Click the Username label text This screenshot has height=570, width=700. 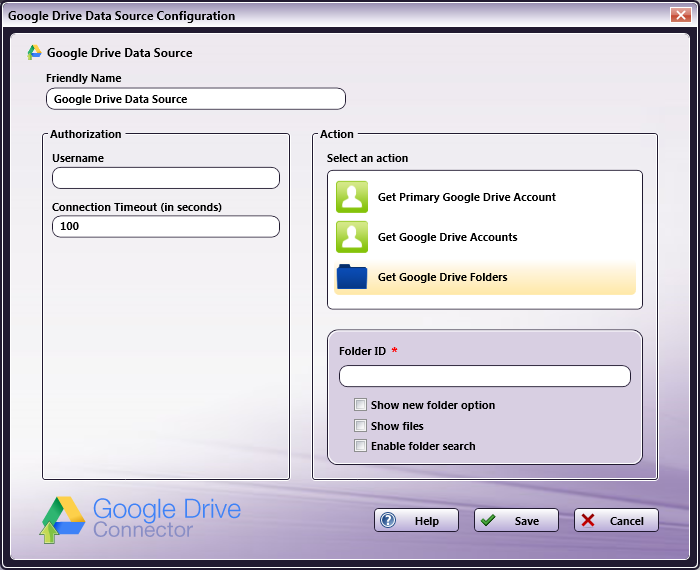[78, 158]
